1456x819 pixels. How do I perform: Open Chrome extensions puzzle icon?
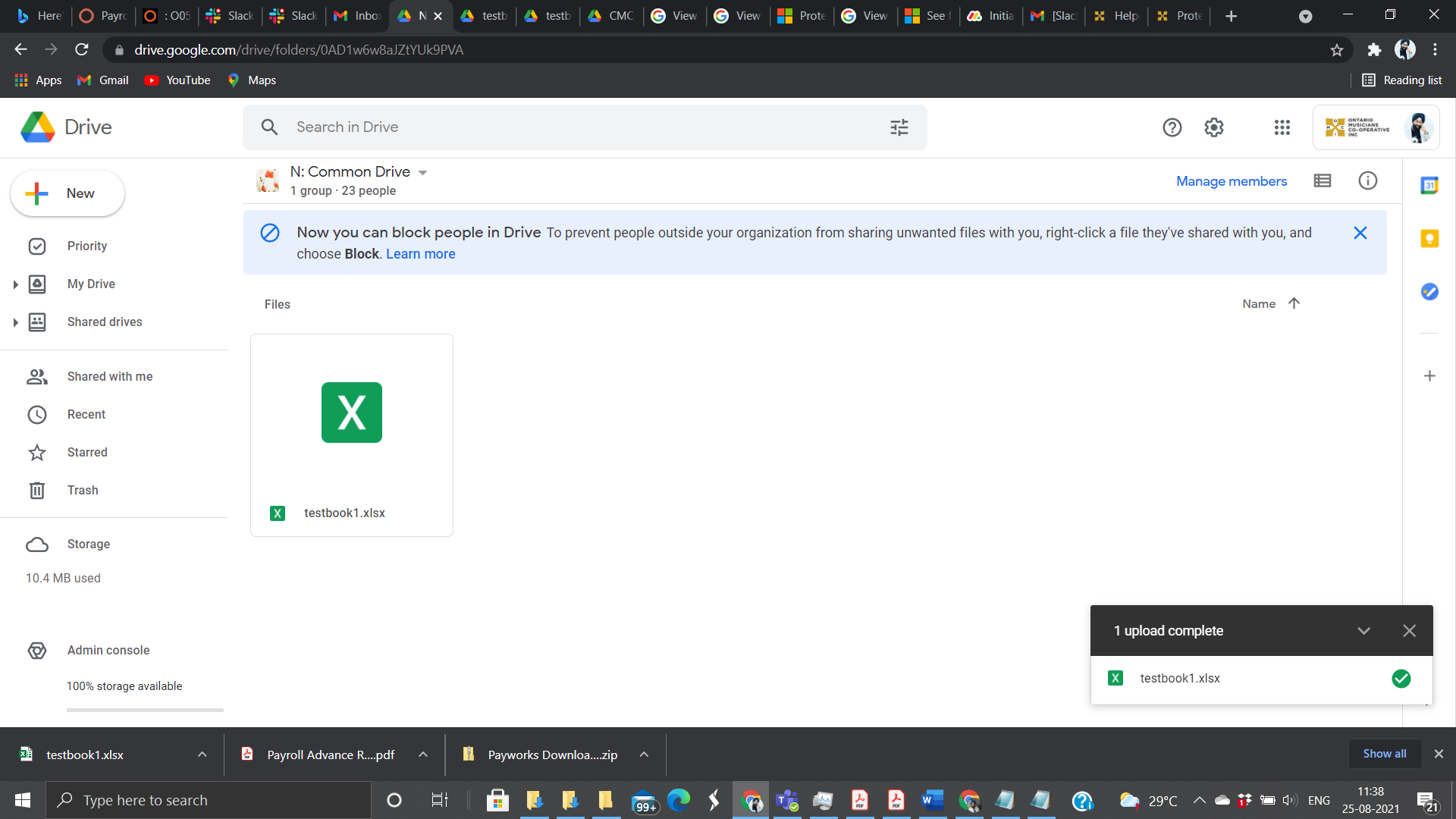(1374, 50)
